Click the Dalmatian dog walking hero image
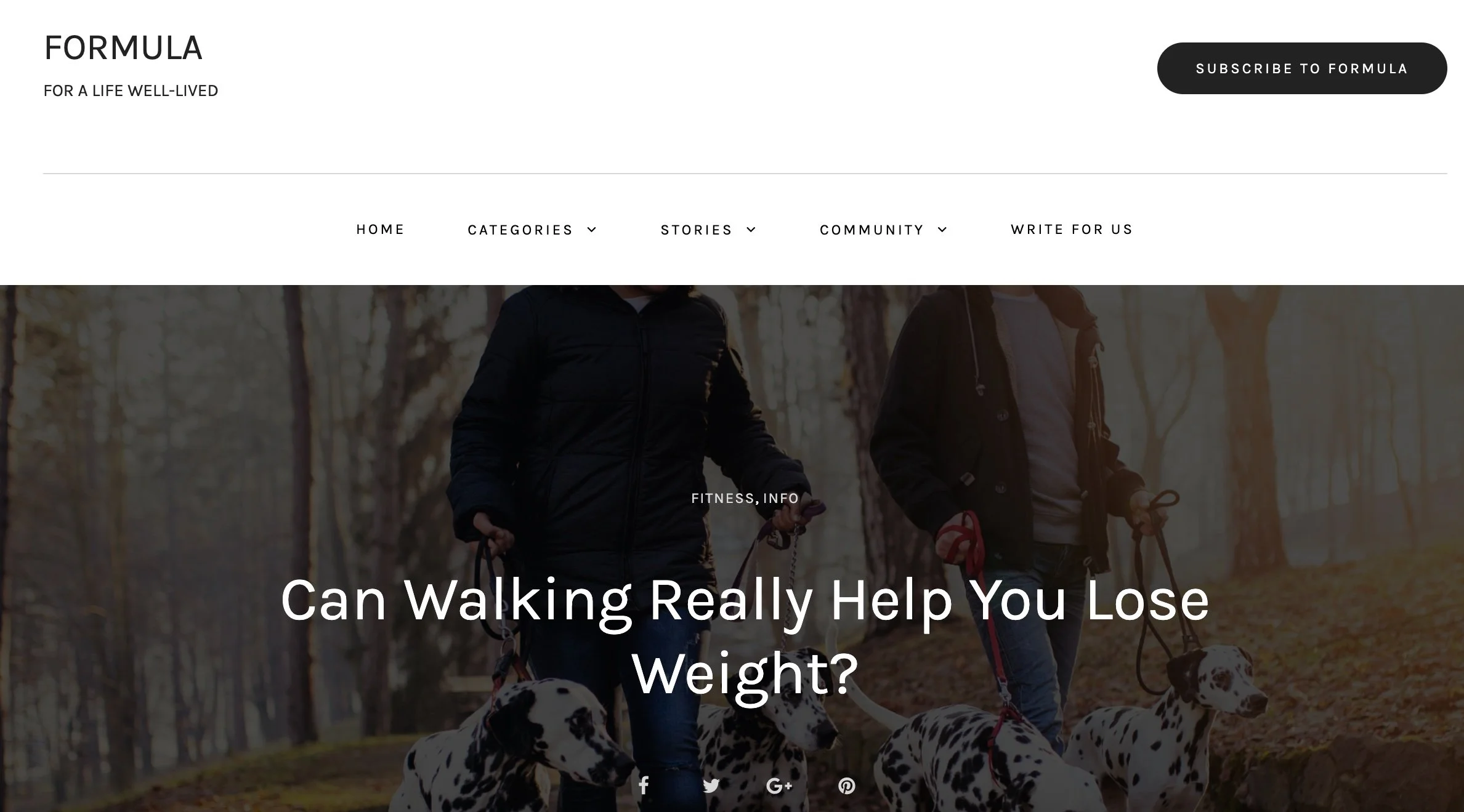 pos(732,548)
